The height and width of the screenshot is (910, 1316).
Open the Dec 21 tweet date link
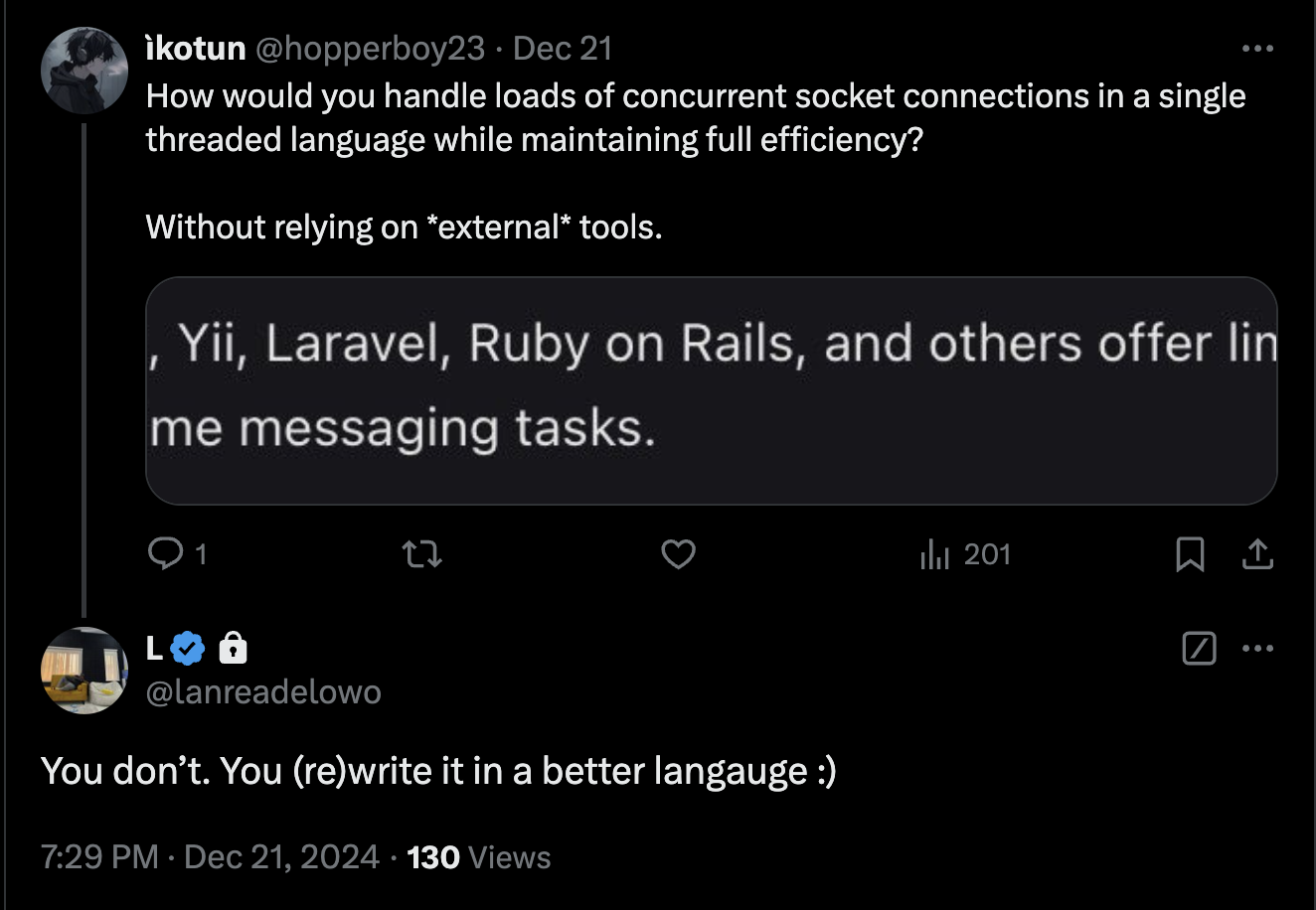(x=563, y=49)
